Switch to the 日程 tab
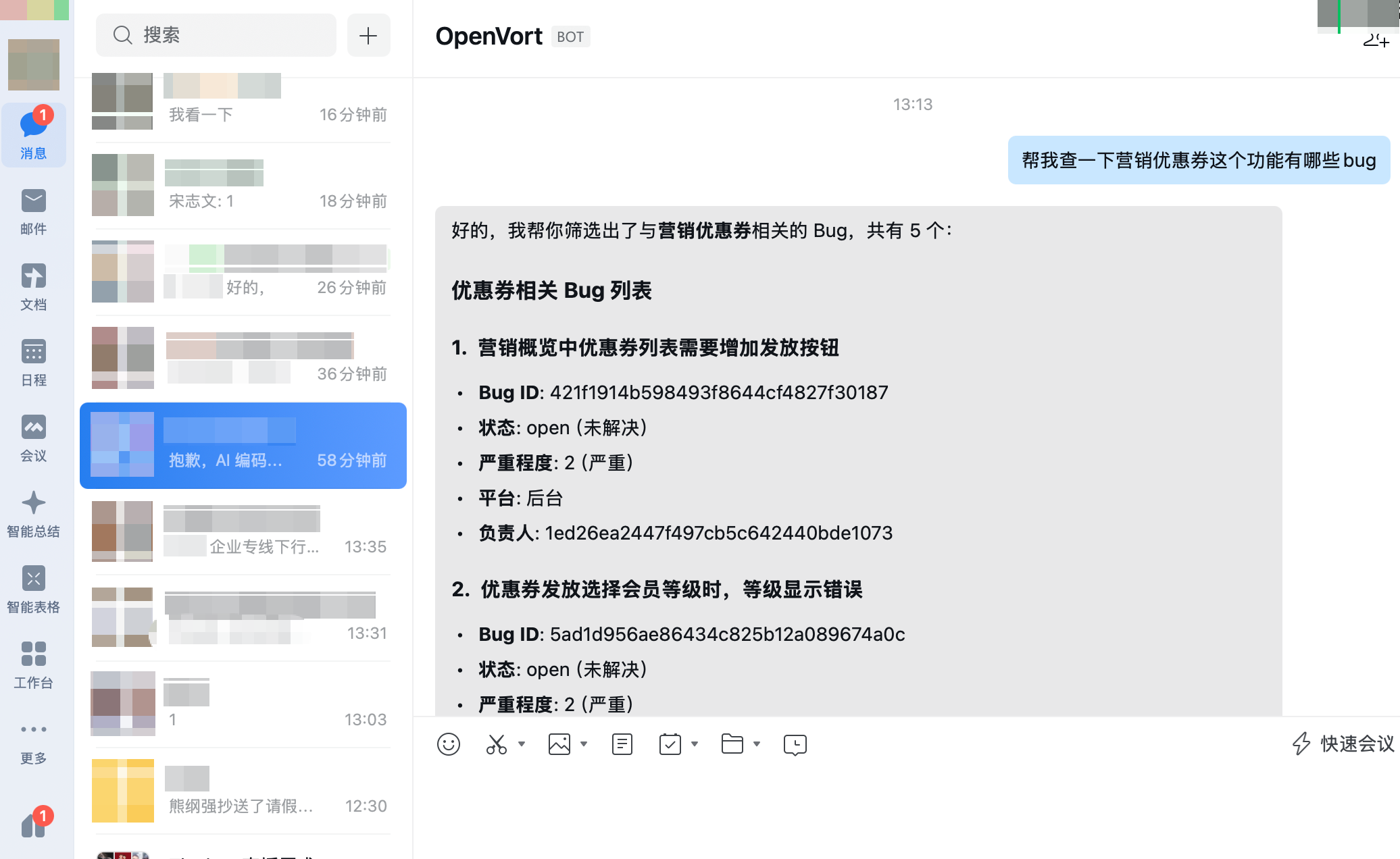 pos(33,363)
